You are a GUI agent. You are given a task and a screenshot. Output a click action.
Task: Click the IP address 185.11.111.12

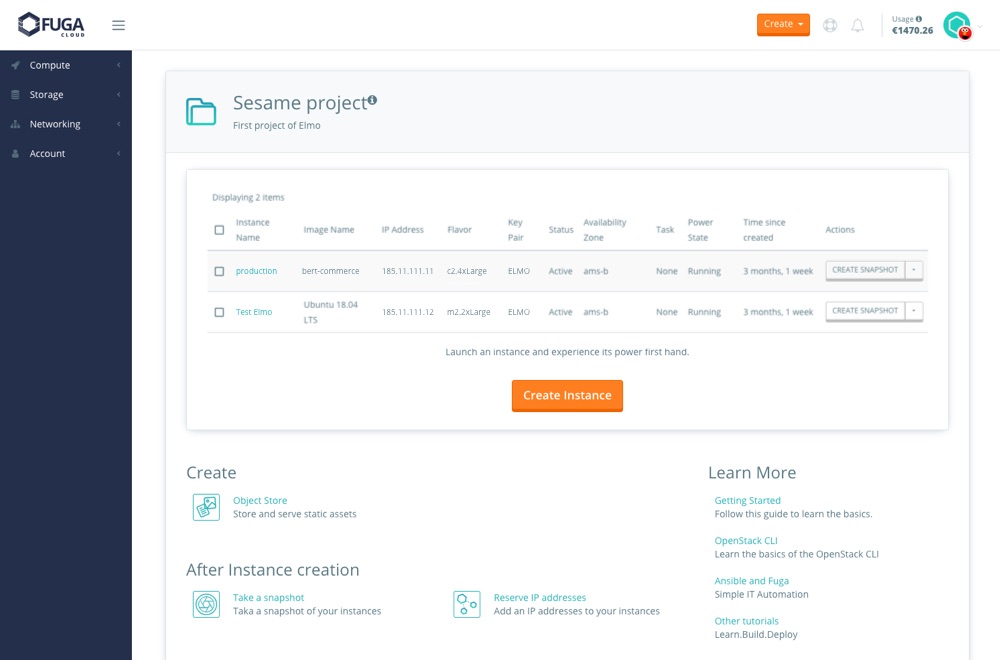point(408,312)
